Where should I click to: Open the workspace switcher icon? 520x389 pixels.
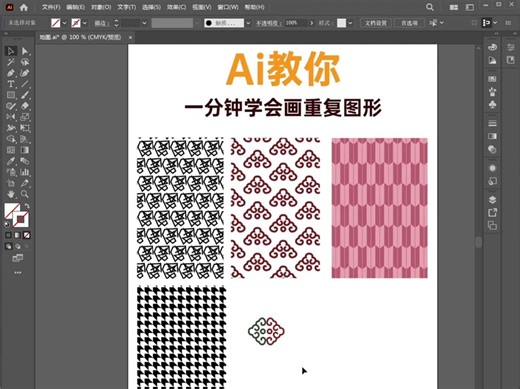(470, 7)
